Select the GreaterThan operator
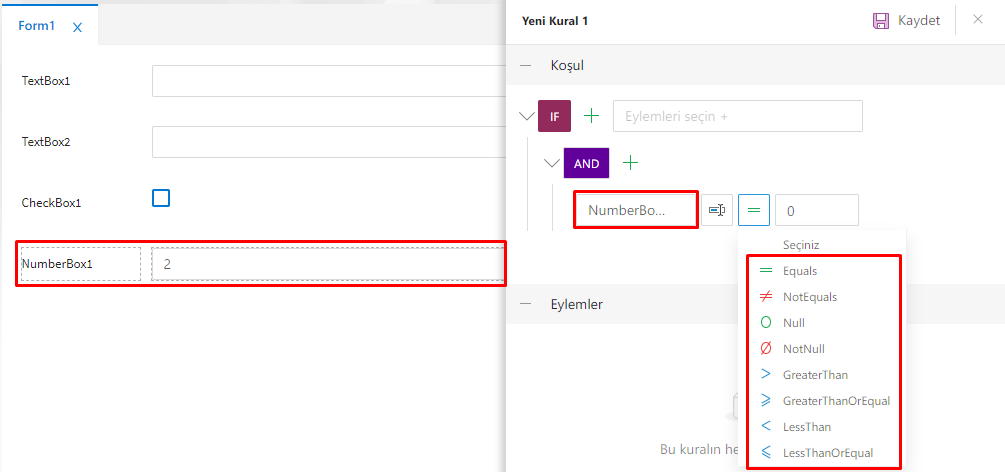 click(815, 375)
